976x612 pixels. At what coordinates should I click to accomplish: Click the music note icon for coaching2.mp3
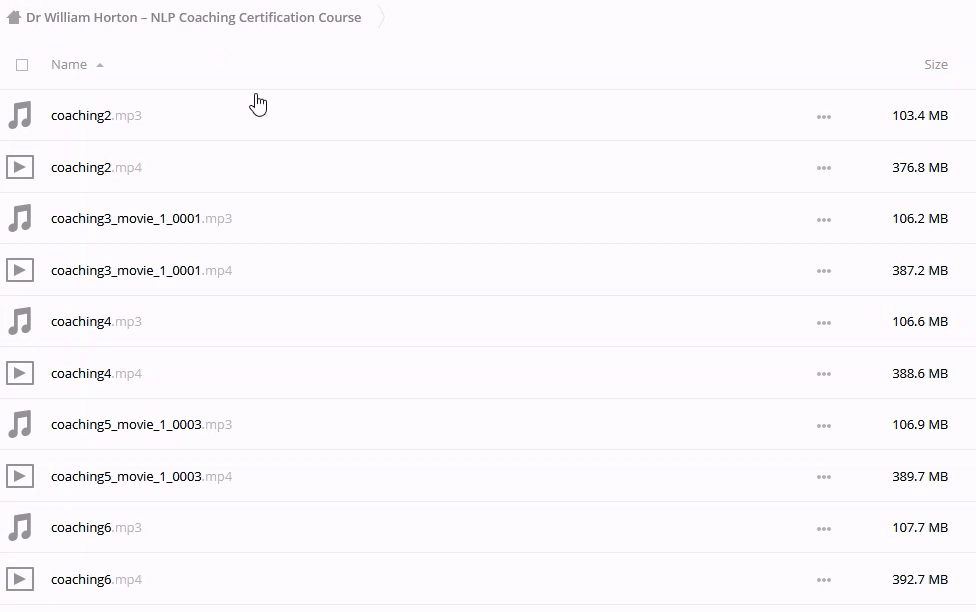click(20, 115)
